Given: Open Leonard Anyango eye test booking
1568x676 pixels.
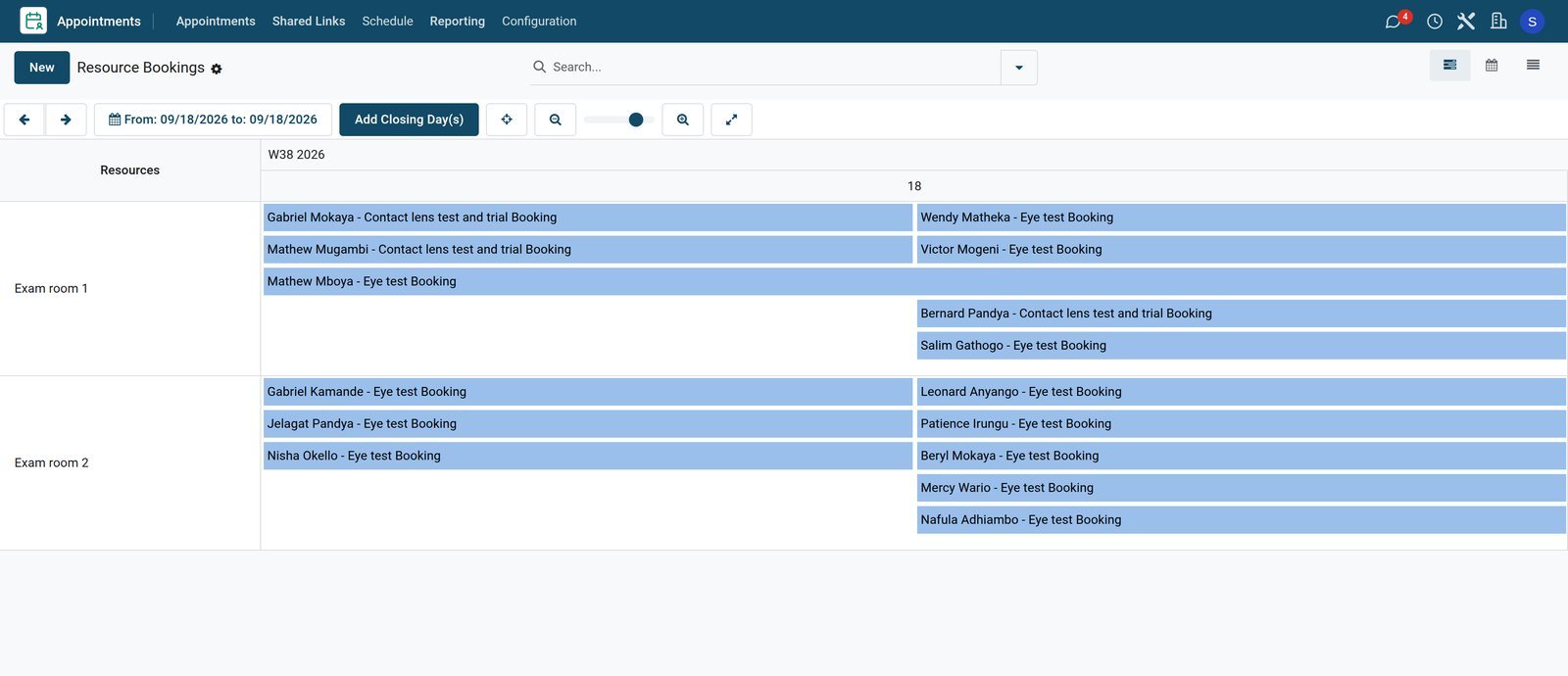Looking at the screenshot, I should pos(1242,392).
